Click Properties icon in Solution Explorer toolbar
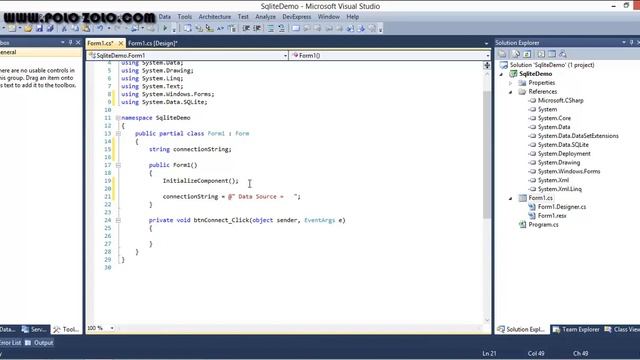Screen dimensions: 640x360 tap(502, 54)
